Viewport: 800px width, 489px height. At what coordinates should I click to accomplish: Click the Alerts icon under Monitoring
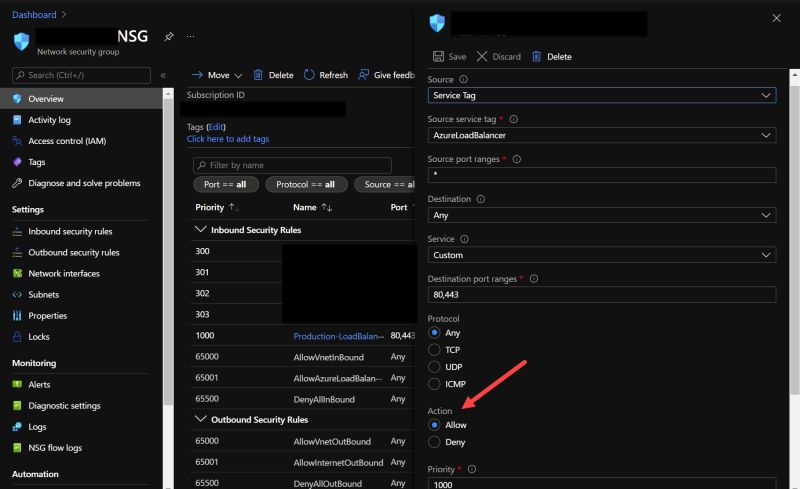click(x=17, y=384)
